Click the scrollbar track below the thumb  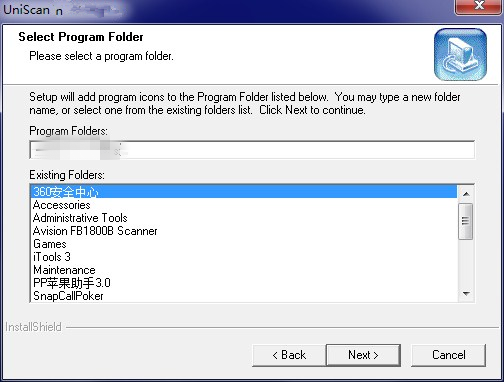(x=466, y=263)
